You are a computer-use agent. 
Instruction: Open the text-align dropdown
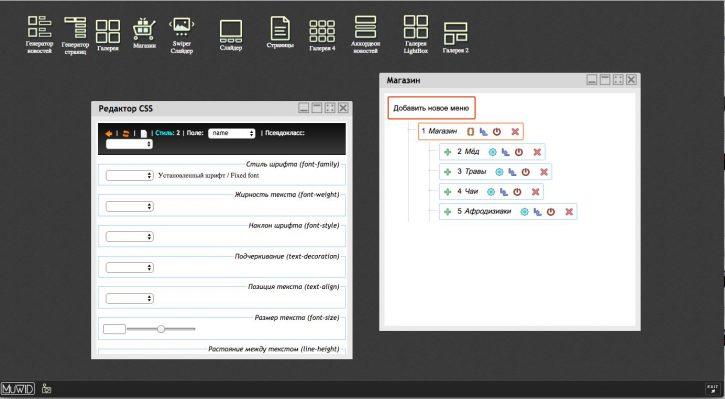point(129,299)
